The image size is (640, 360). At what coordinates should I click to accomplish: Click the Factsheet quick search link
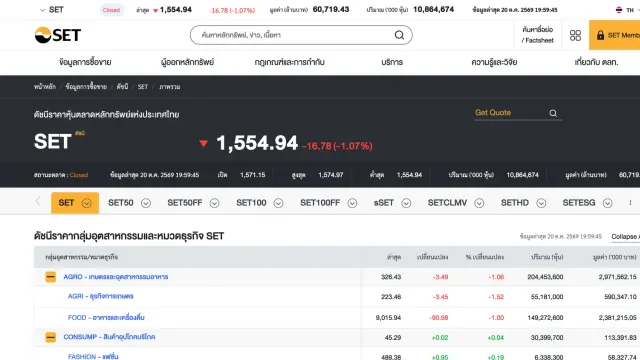538,35
